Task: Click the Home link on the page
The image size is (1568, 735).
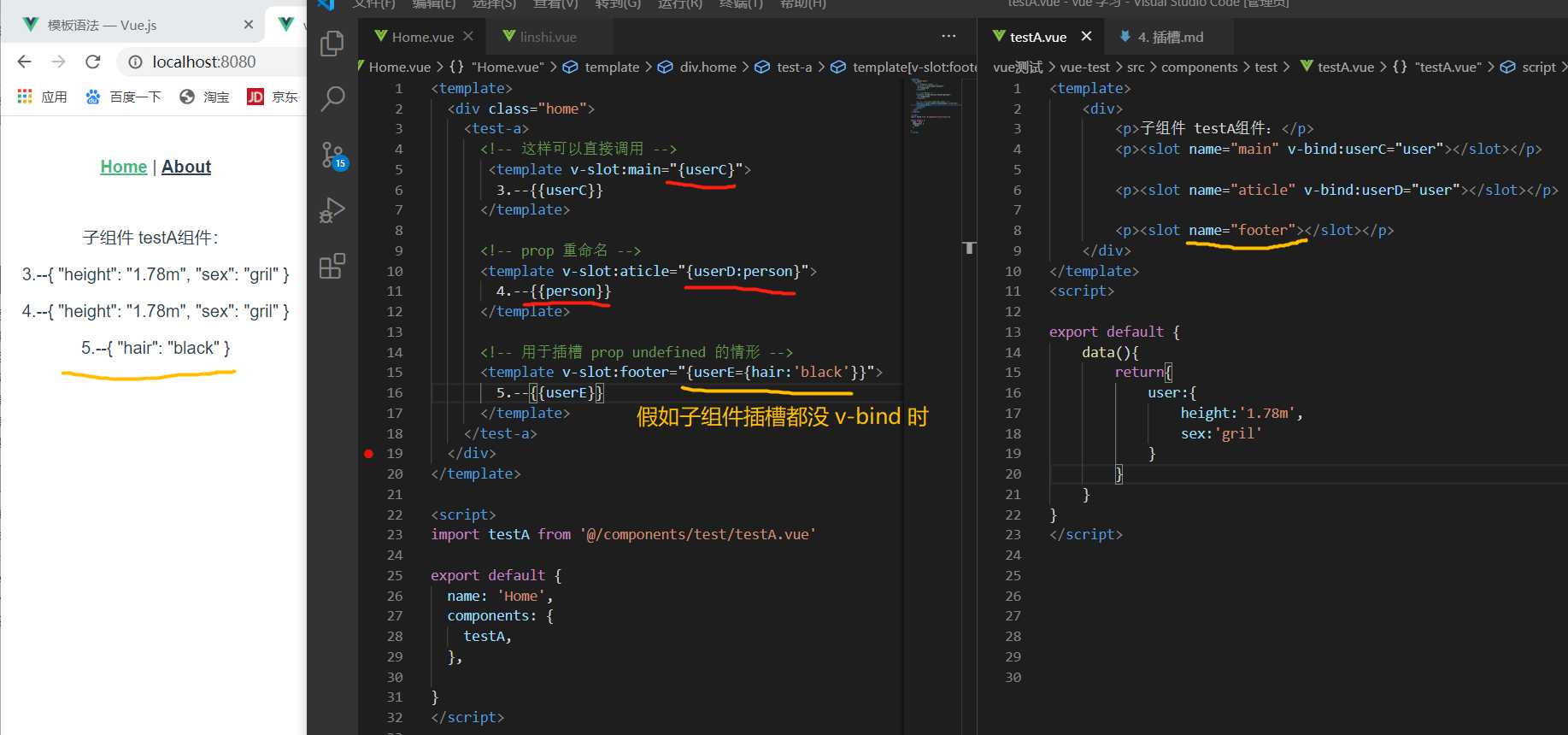Action: point(124,167)
